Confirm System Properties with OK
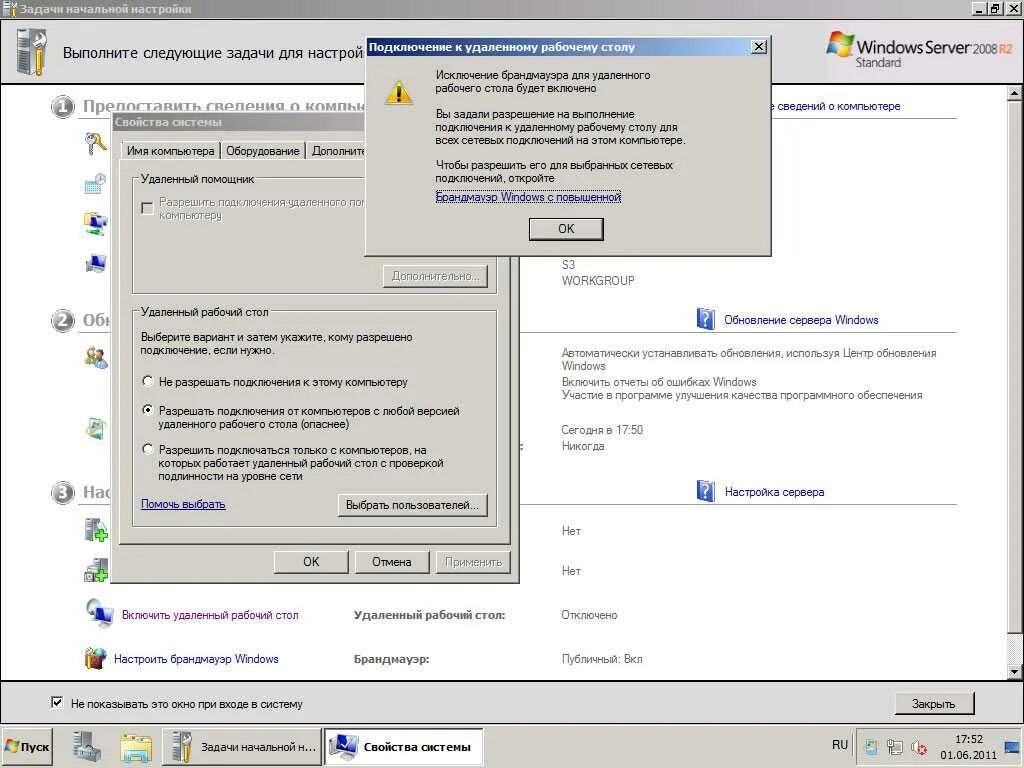This screenshot has width=1024, height=768. (311, 562)
